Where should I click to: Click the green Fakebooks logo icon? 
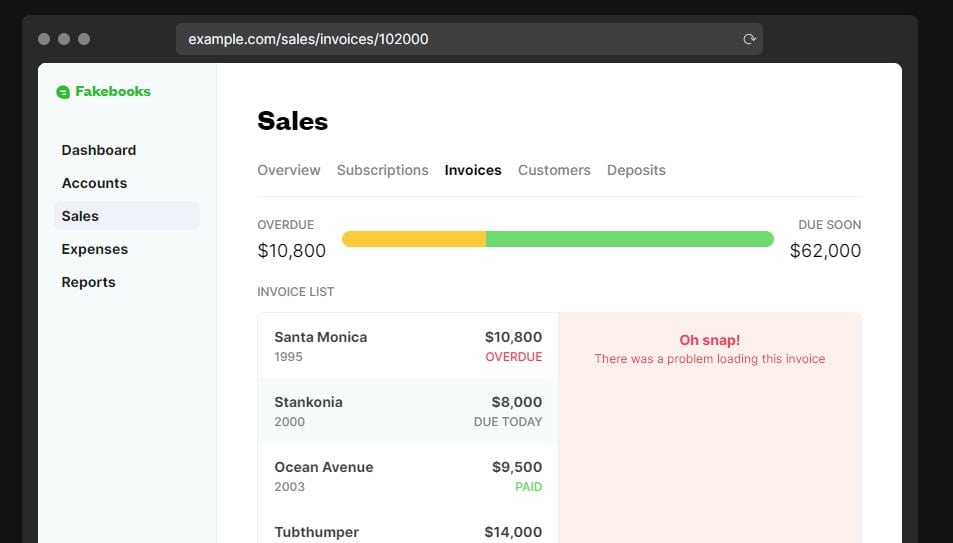point(63,92)
